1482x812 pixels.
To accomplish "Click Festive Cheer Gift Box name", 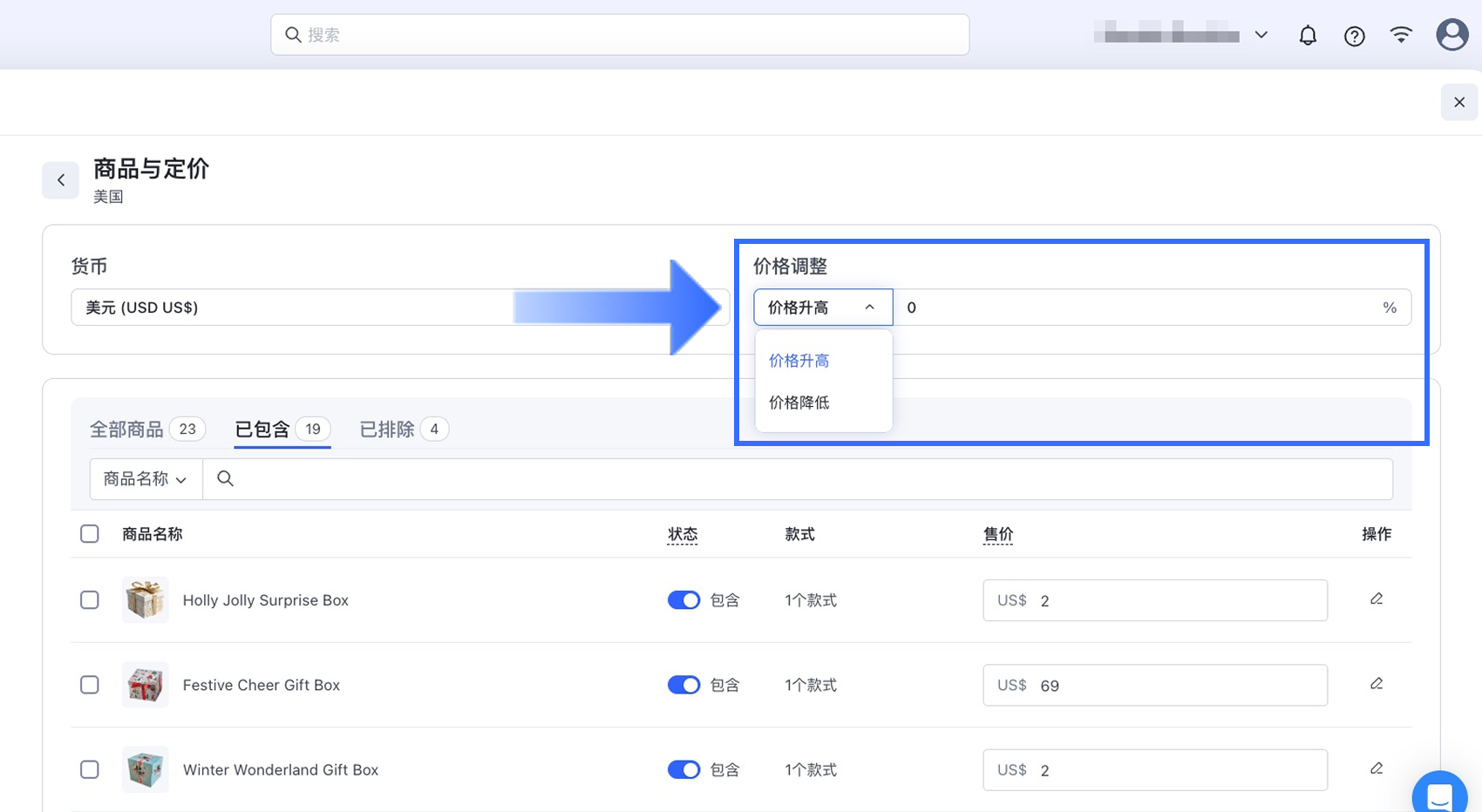I will pos(262,685).
